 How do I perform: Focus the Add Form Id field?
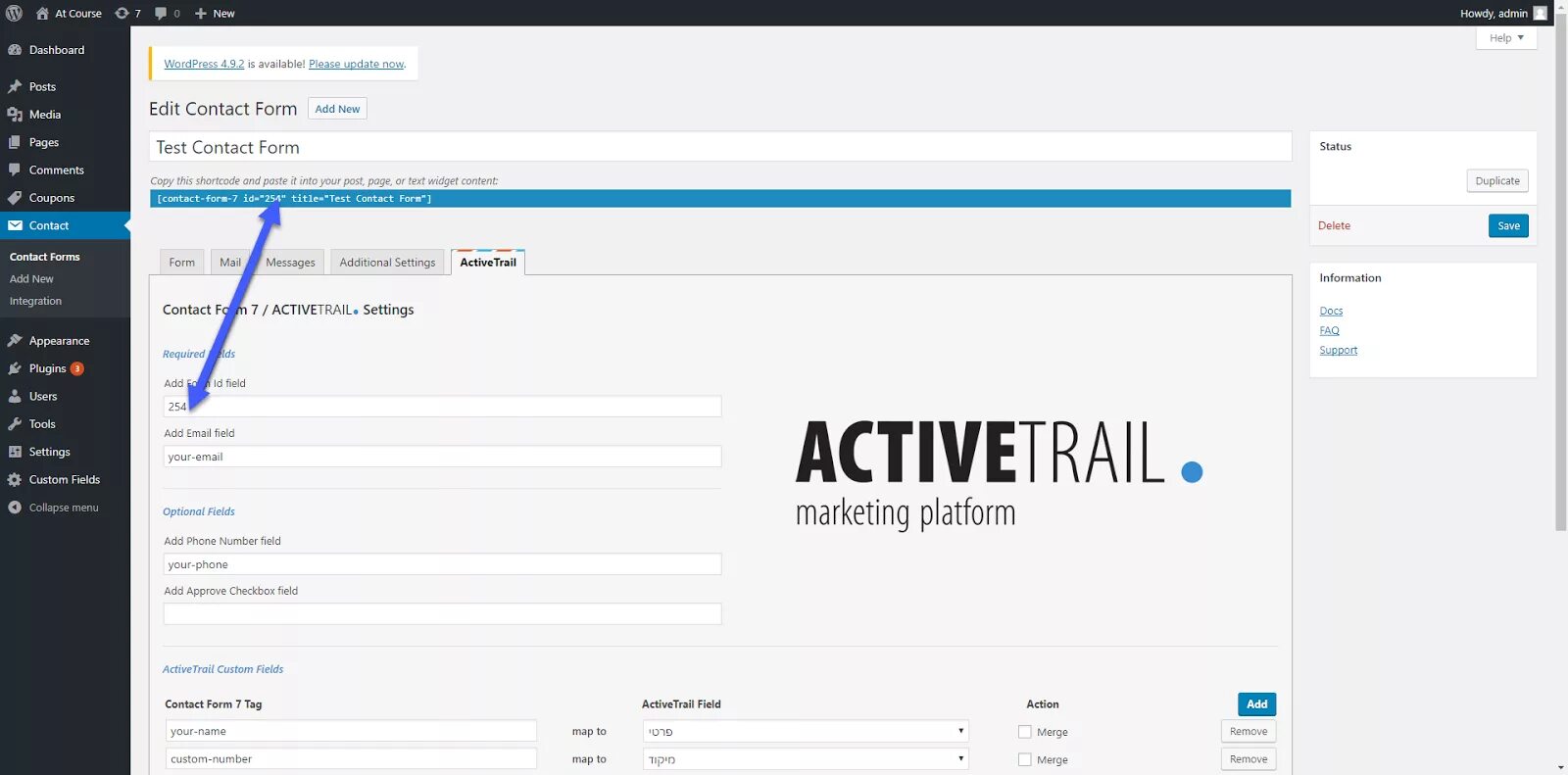pyautogui.click(x=442, y=407)
